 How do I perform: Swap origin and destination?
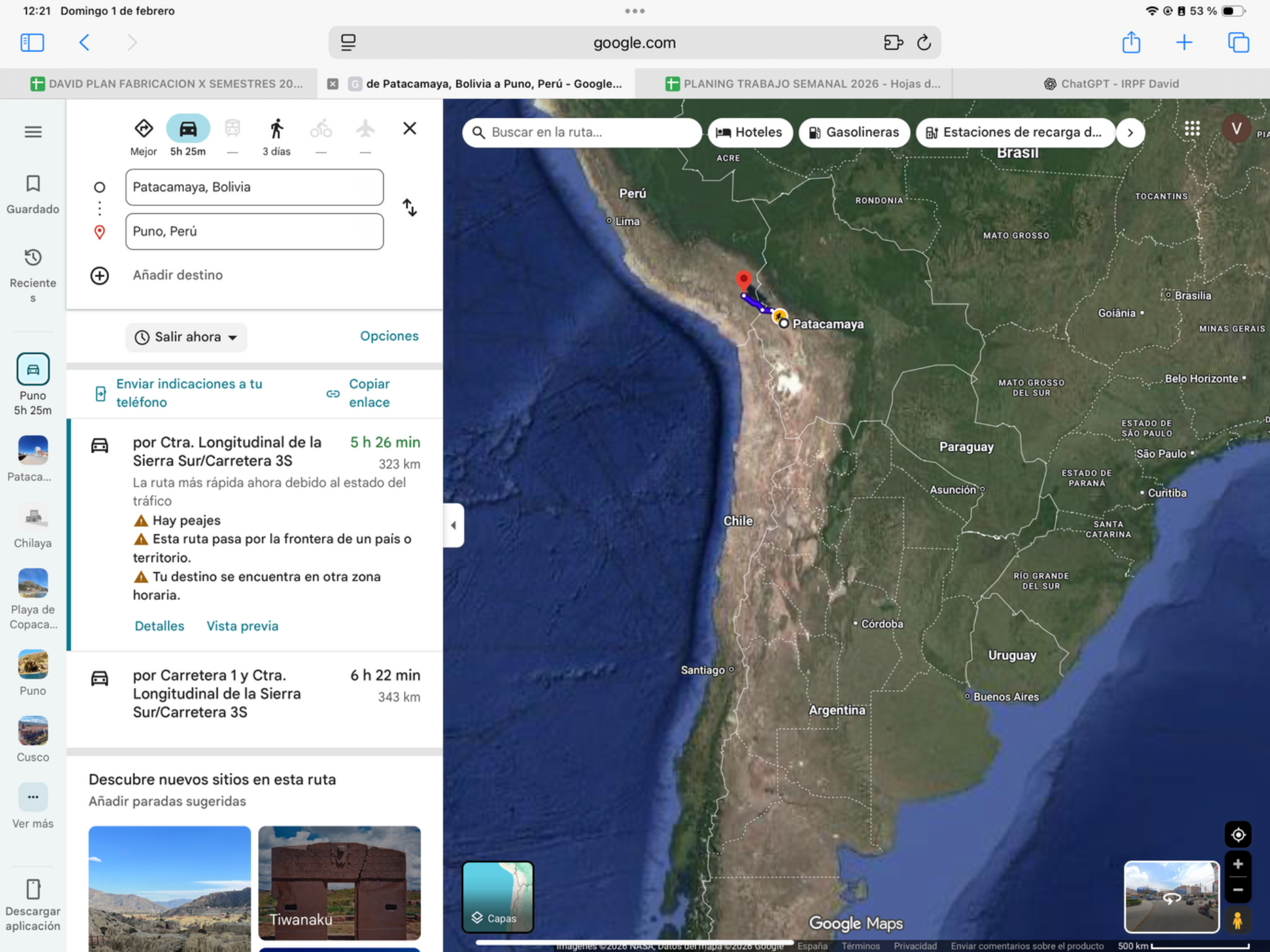[x=409, y=208]
